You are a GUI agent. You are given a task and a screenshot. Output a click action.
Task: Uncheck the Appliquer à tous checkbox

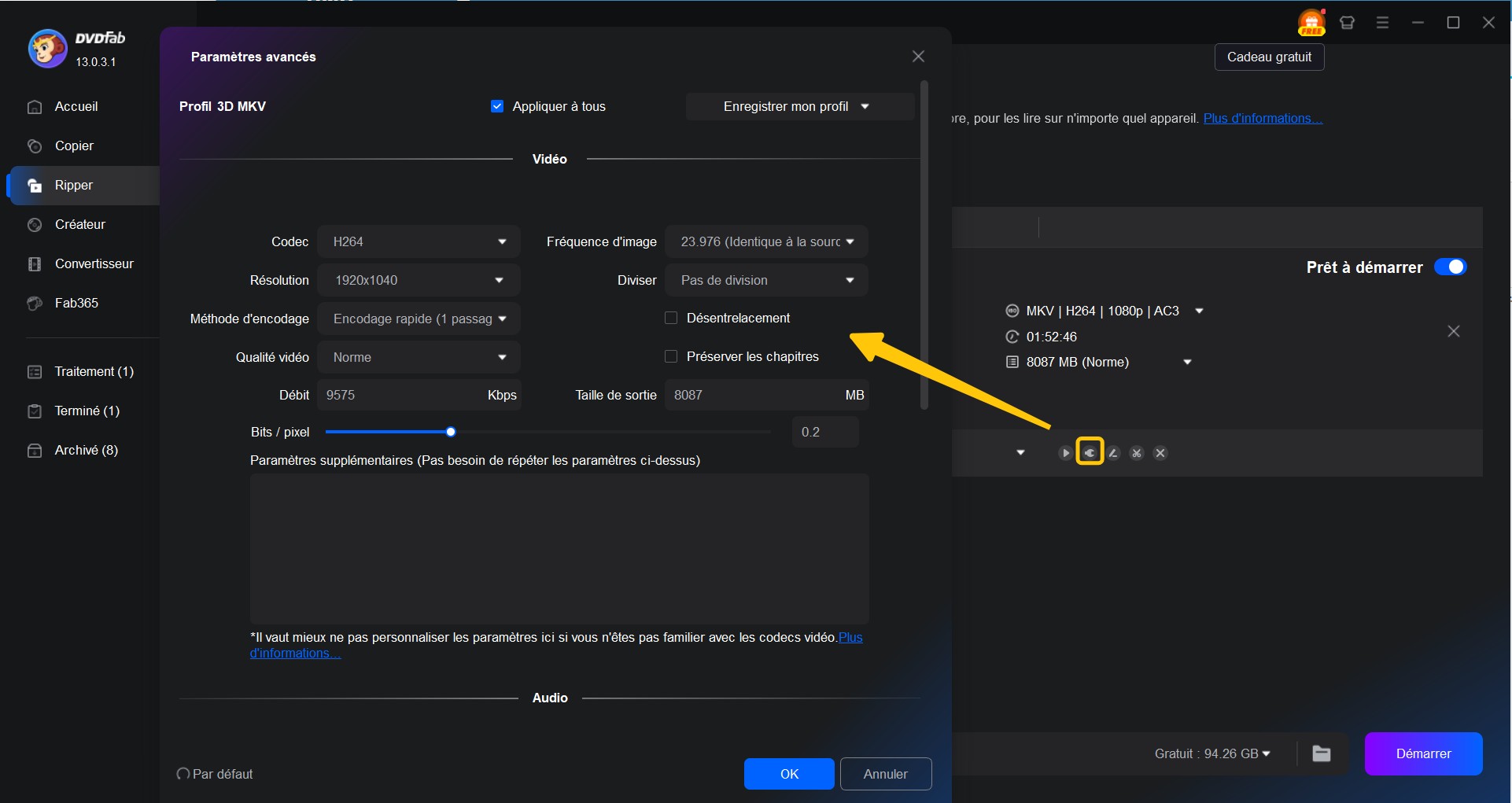click(497, 106)
